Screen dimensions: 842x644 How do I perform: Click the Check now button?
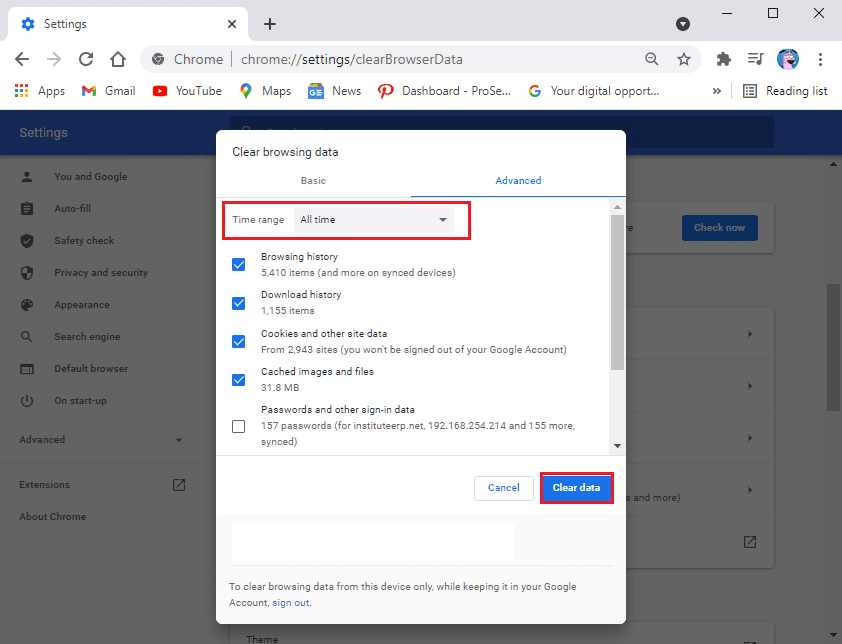point(720,228)
